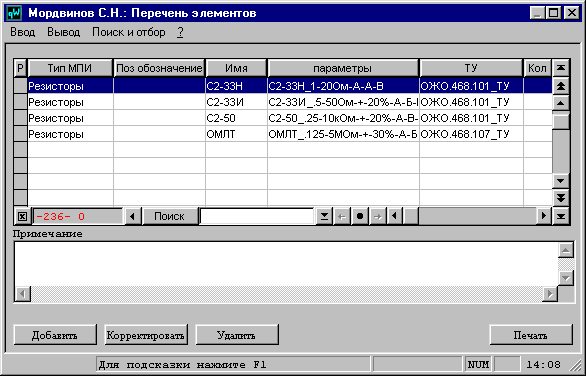
Task: Click the параметры column header
Action: 343,68
